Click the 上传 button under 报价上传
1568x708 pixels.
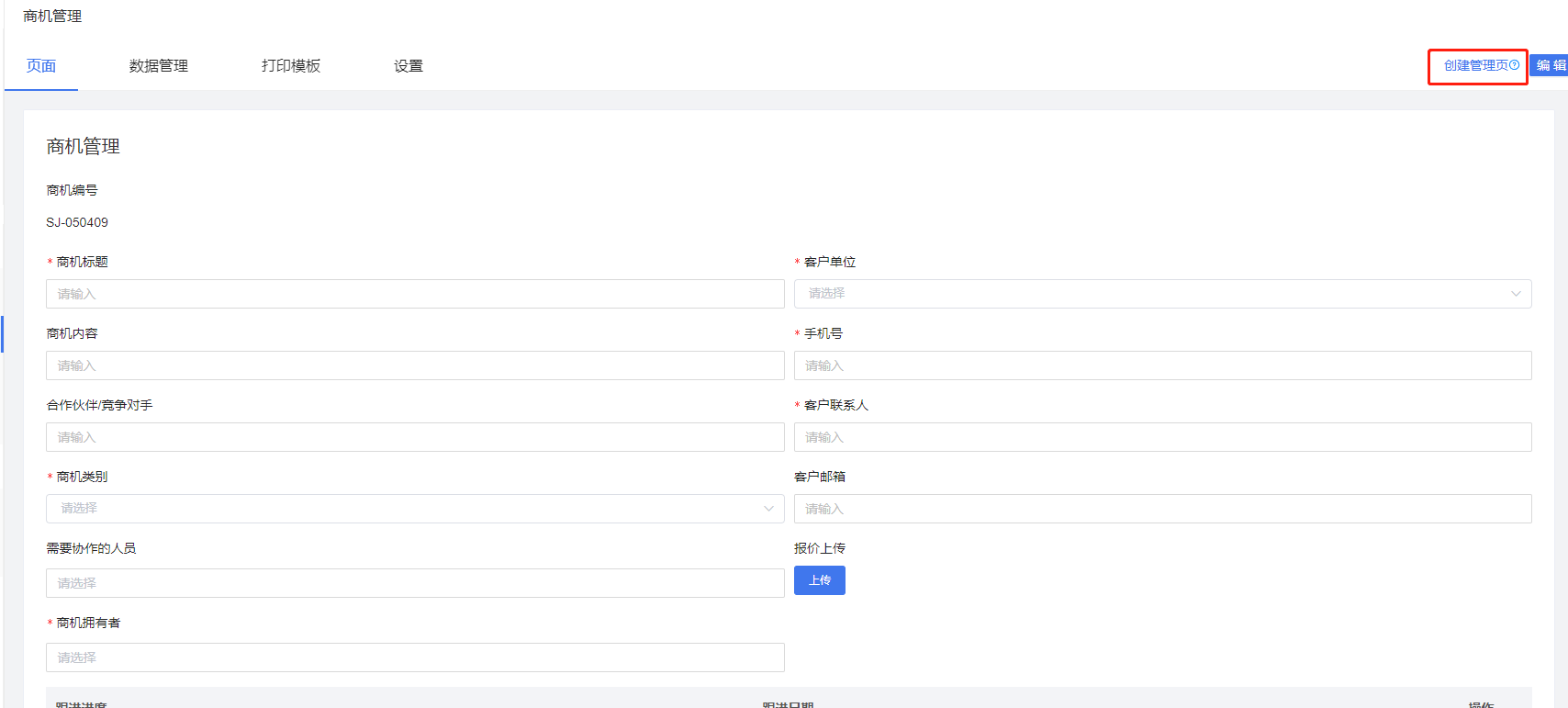pyautogui.click(x=820, y=580)
